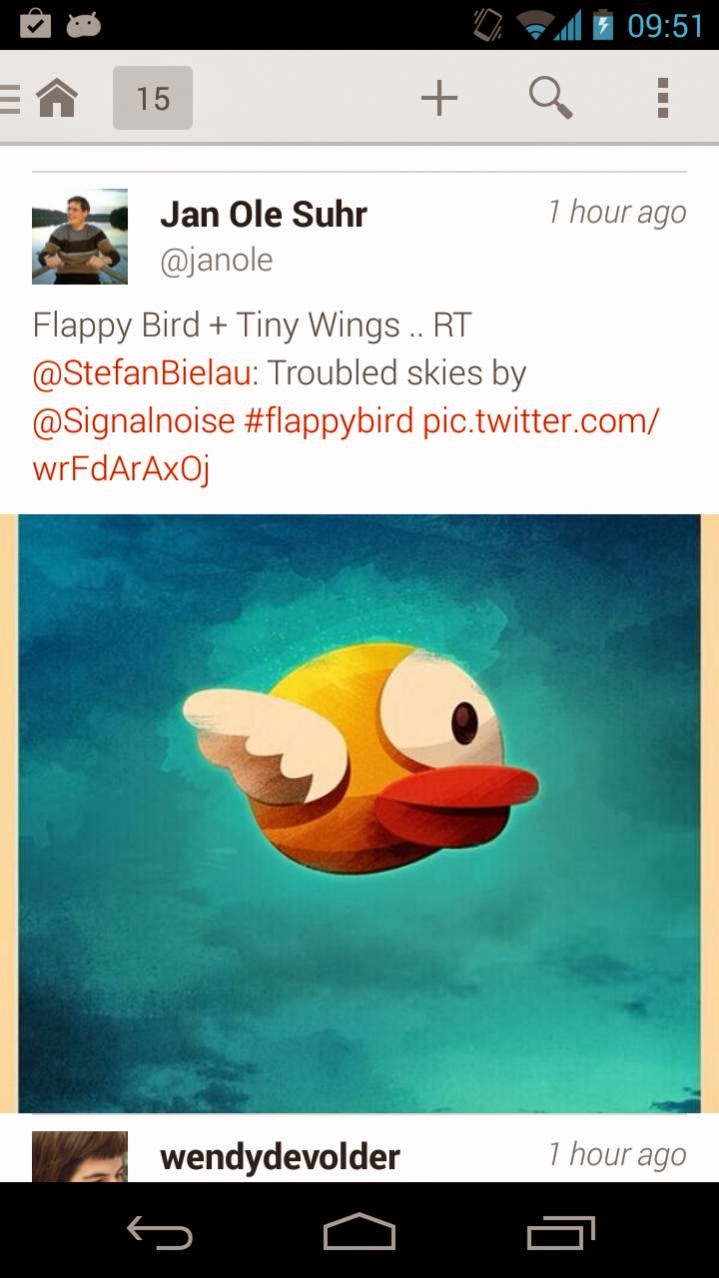Show the 15 unread tweets counter
The width and height of the screenshot is (719, 1278).
(x=153, y=98)
